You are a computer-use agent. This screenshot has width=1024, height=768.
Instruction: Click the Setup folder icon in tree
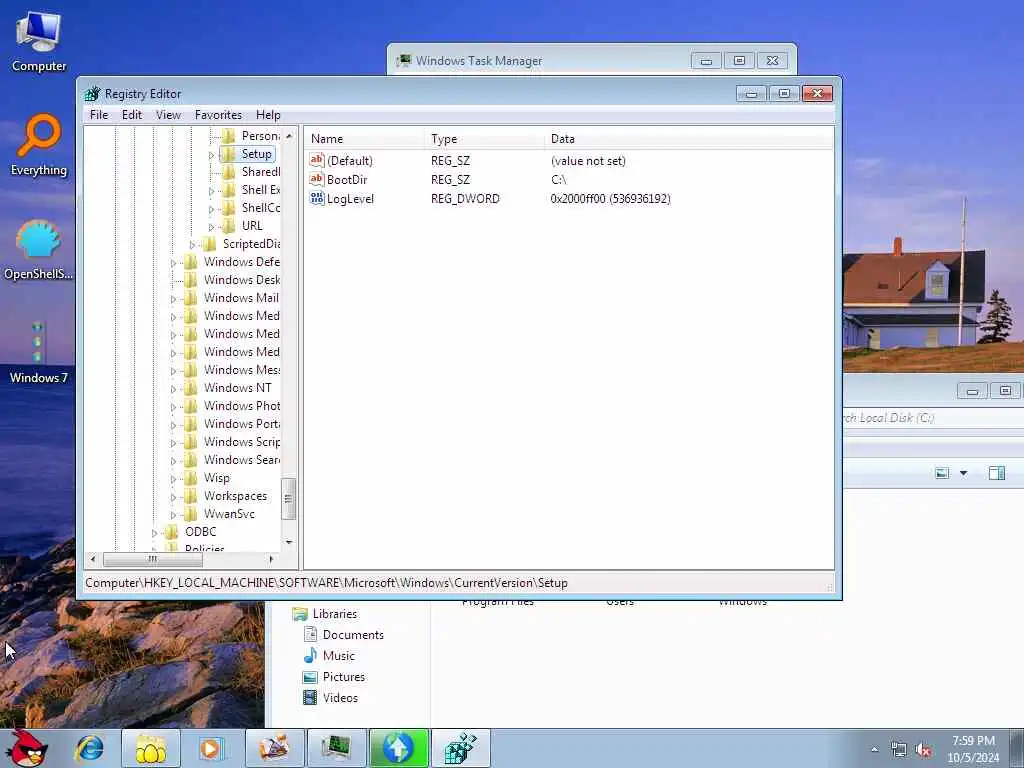[x=228, y=154]
